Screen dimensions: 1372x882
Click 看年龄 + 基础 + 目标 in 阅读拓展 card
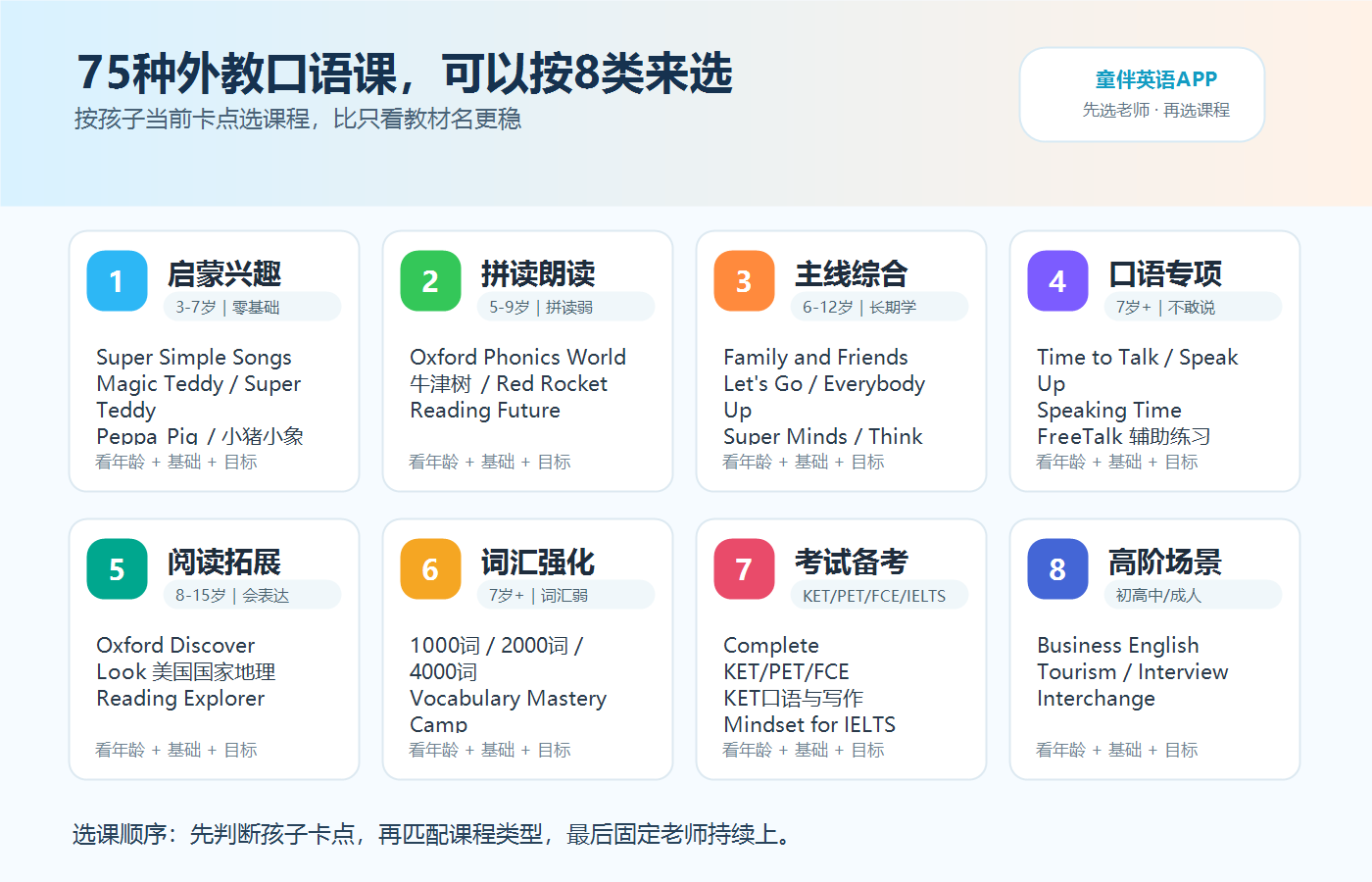coord(176,750)
